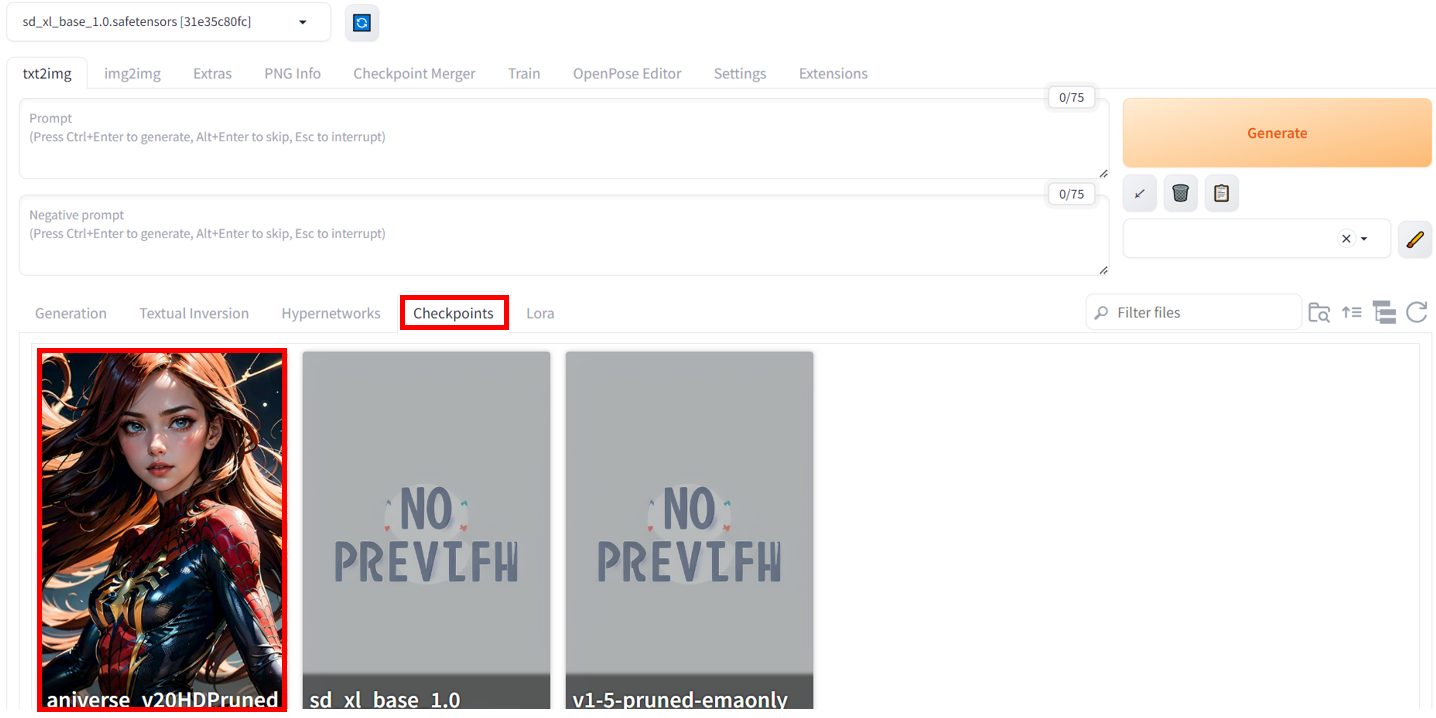The width and height of the screenshot is (1436, 718).
Task: Select the v1-5-pruned-emaonly checkpoint card
Action: pyautogui.click(x=689, y=530)
